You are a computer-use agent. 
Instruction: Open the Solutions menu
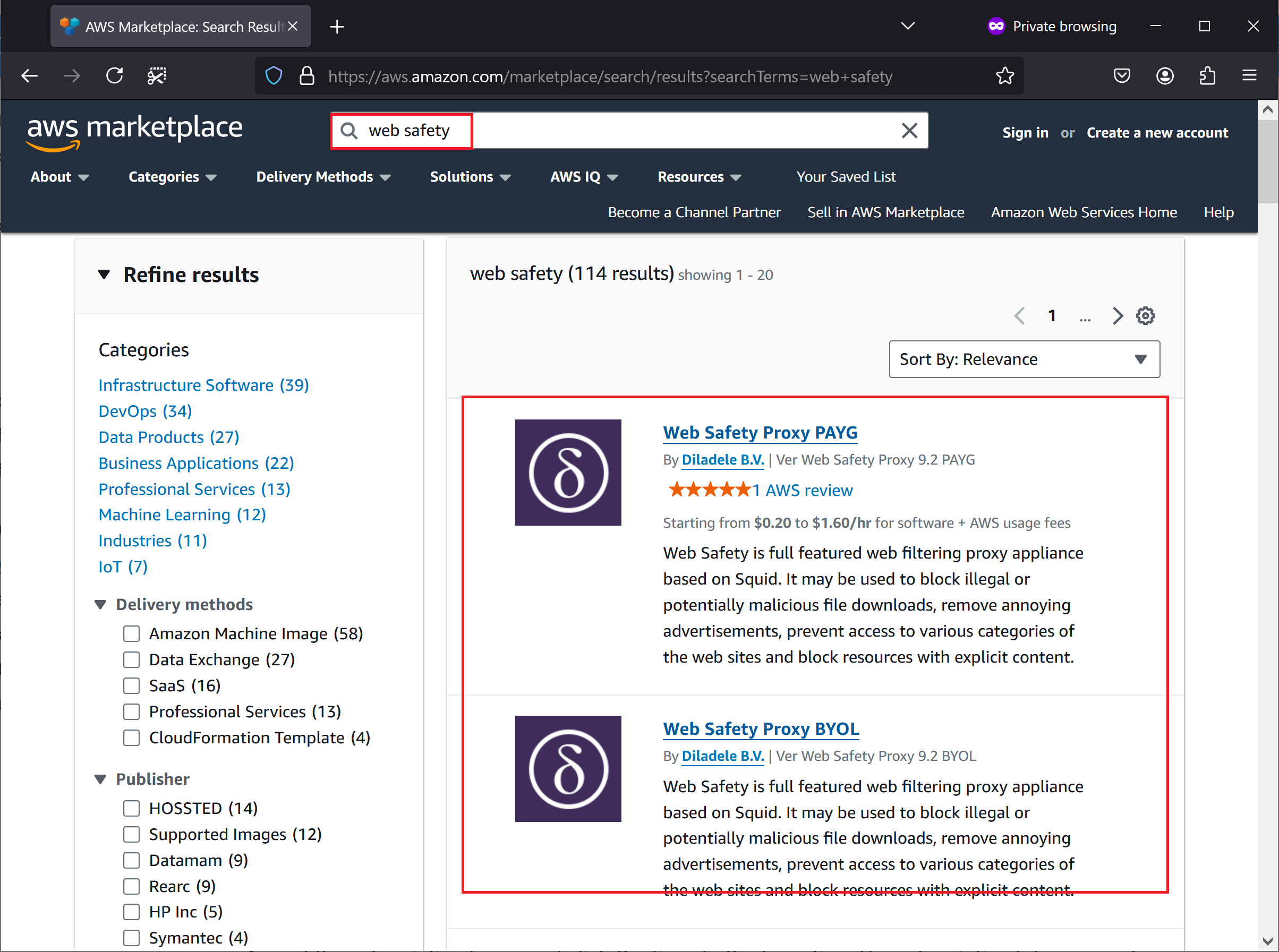[471, 177]
